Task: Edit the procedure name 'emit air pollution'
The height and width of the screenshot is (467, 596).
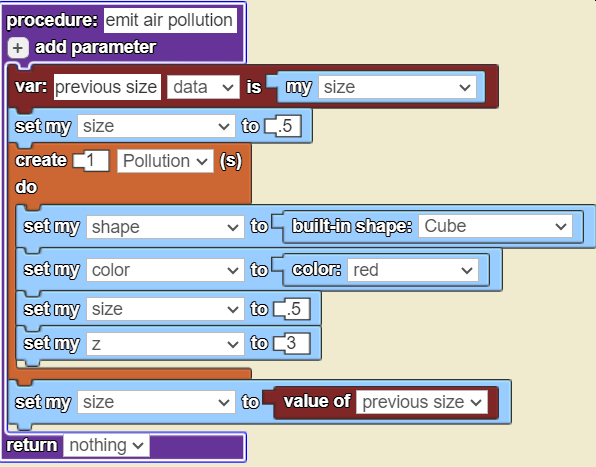Action: pyautogui.click(x=170, y=20)
